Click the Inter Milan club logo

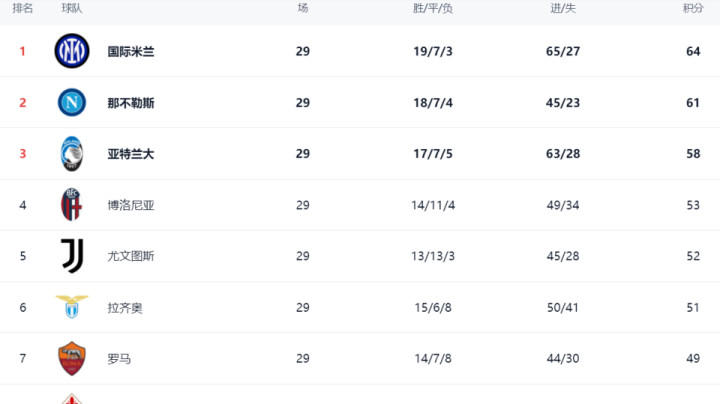pyautogui.click(x=72, y=51)
